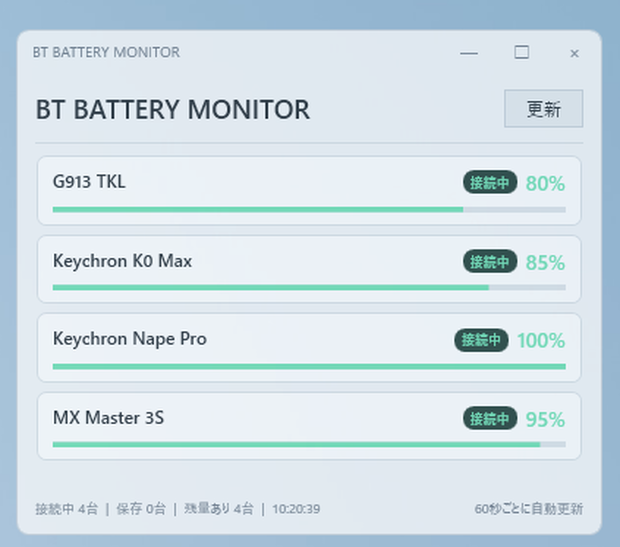Click the MX Master 3S battery bar
Image resolution: width=620 pixels, height=547 pixels.
click(x=309, y=445)
